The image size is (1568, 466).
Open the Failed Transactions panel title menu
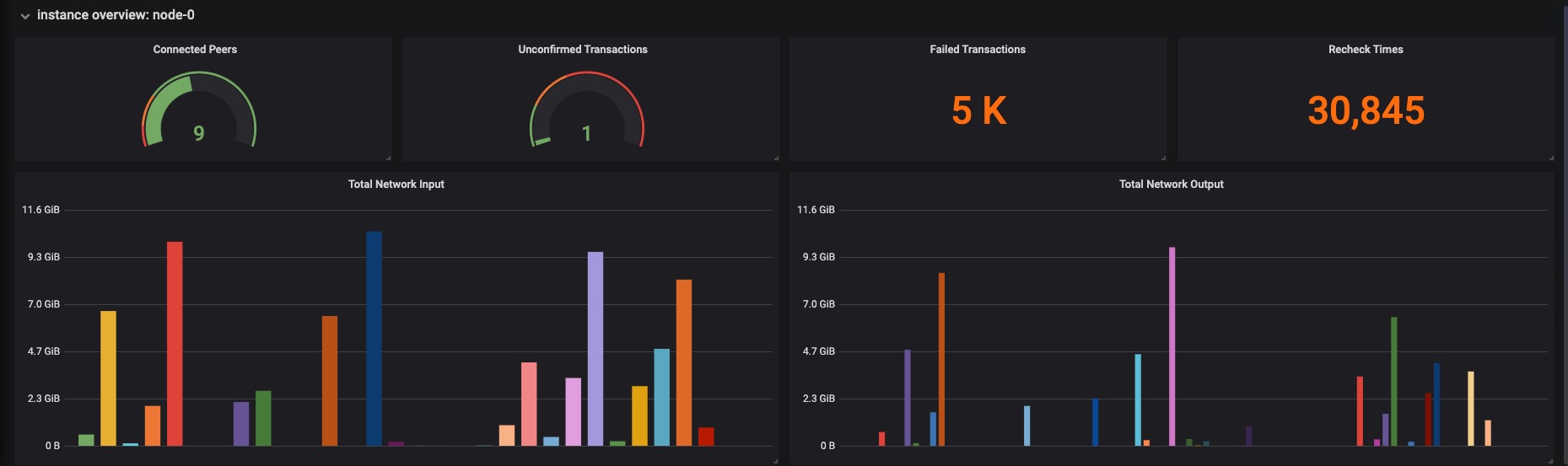tap(978, 50)
